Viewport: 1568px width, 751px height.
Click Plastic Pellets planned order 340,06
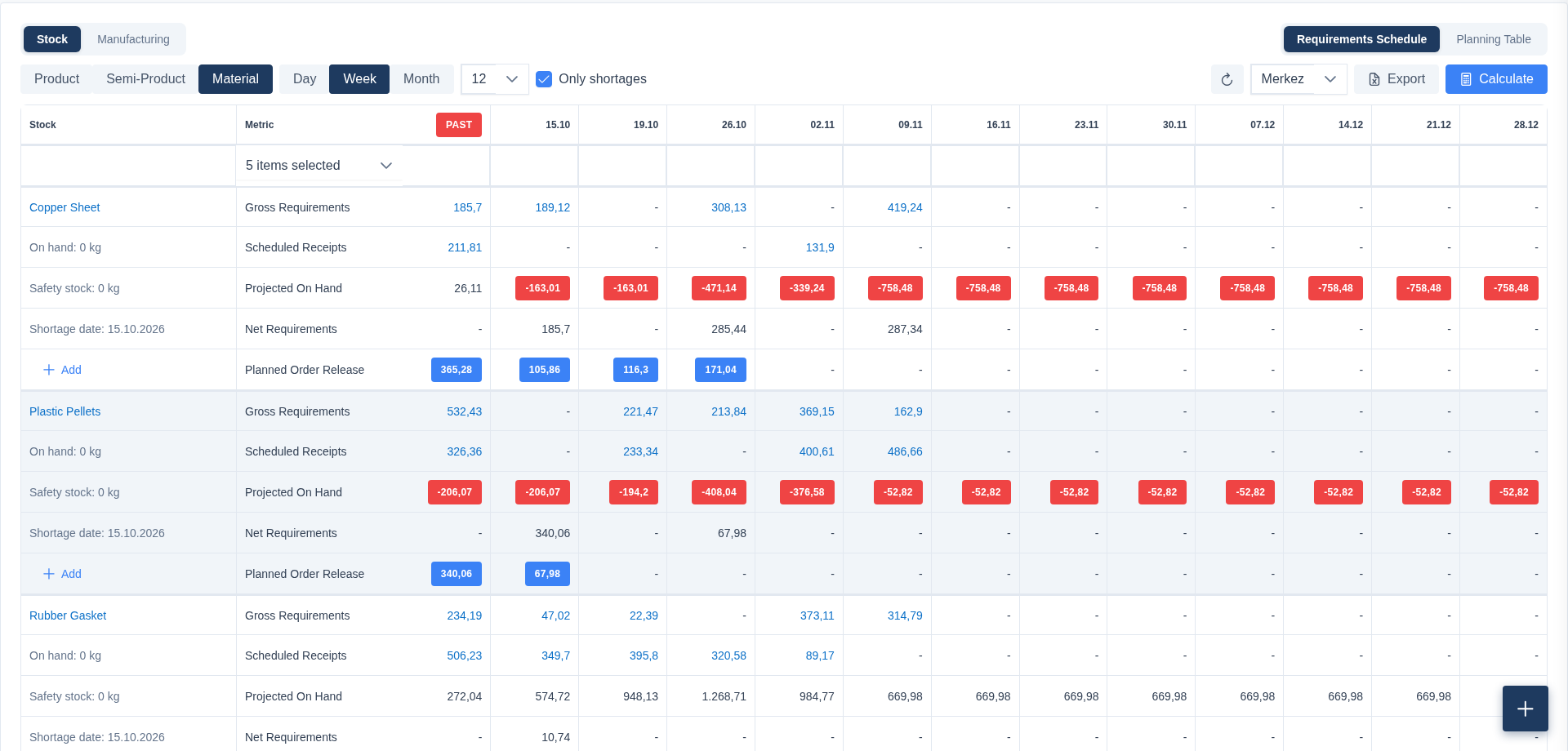457,574
